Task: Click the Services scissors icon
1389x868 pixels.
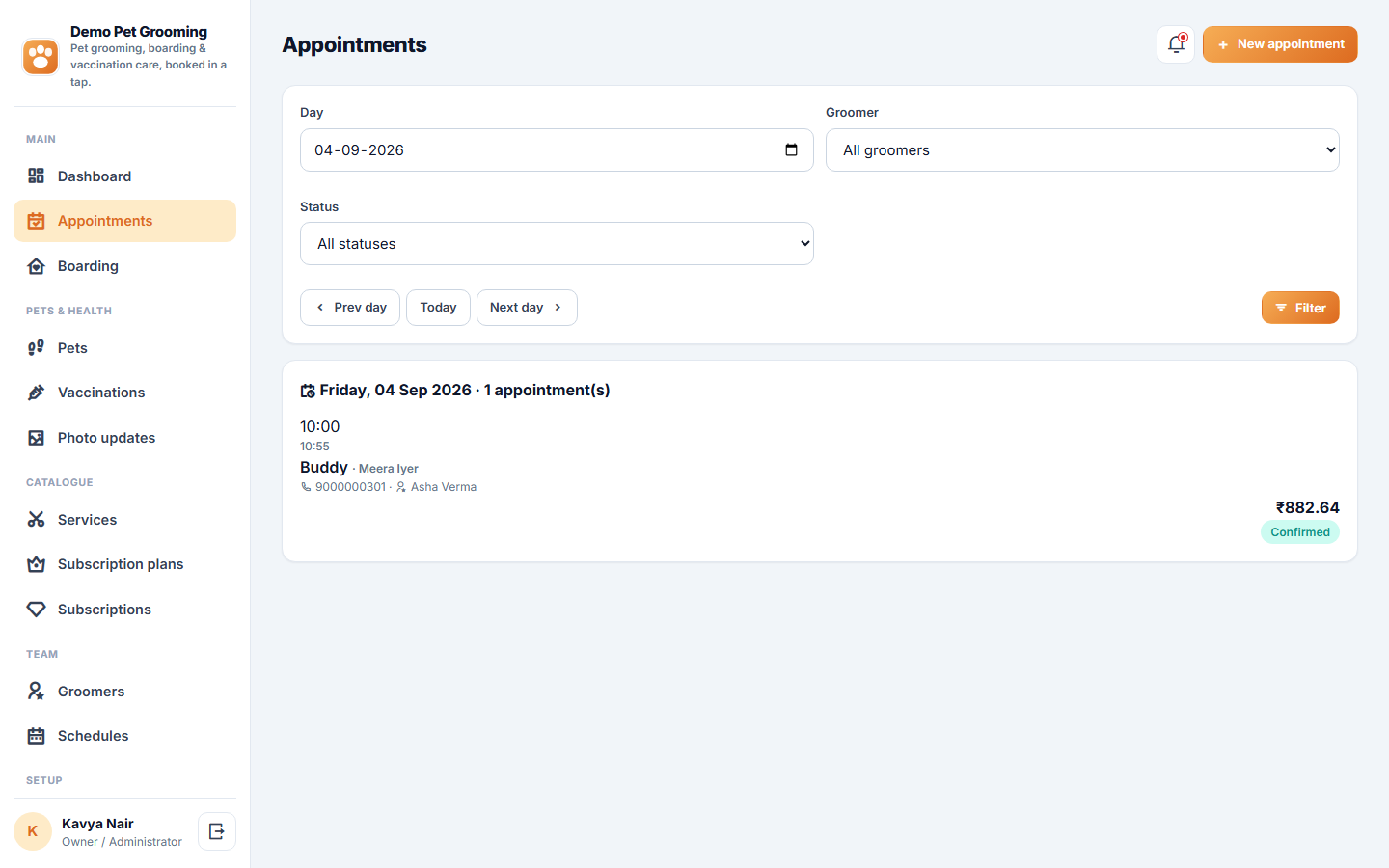Action: (37, 520)
